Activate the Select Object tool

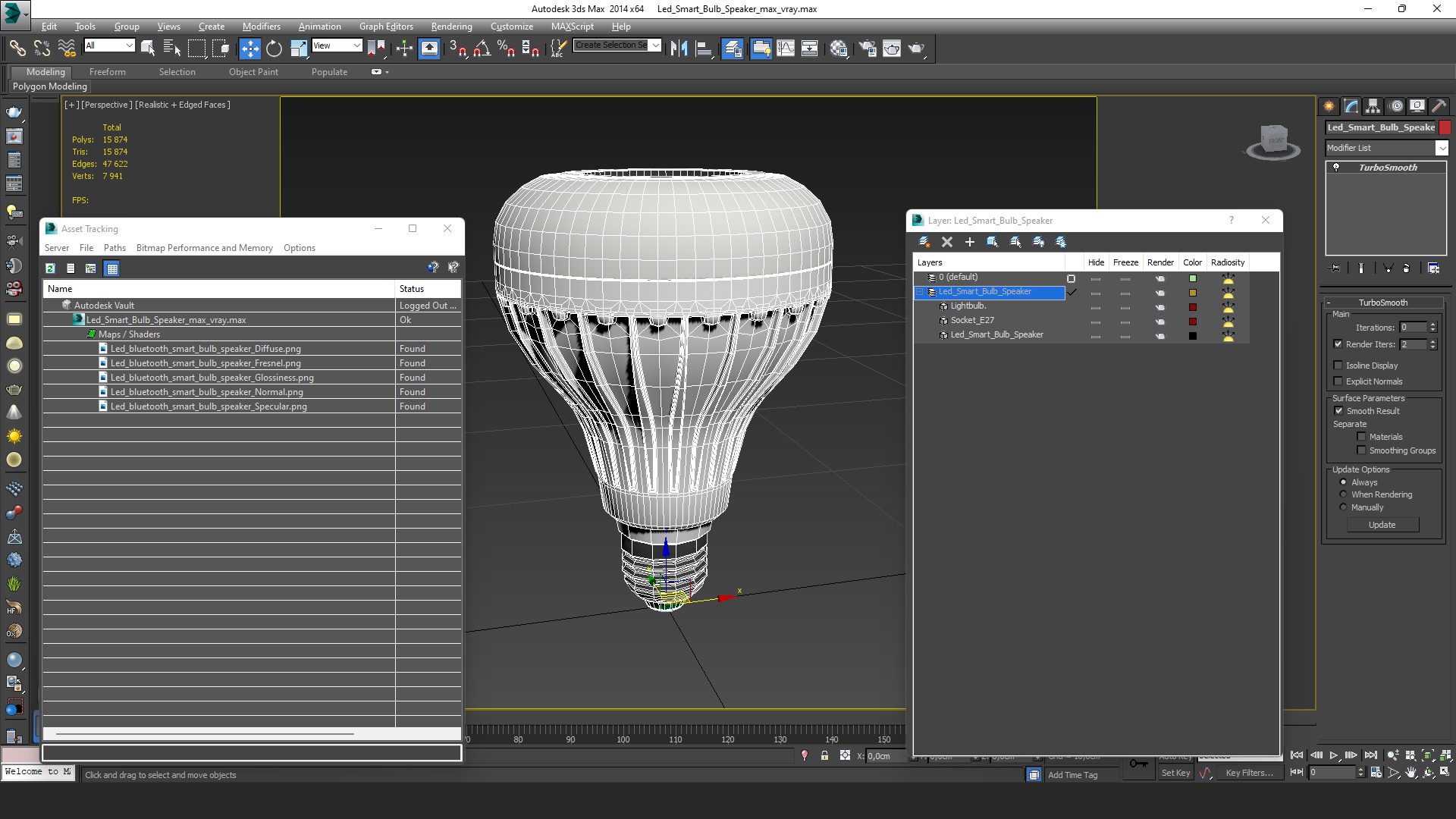click(148, 49)
